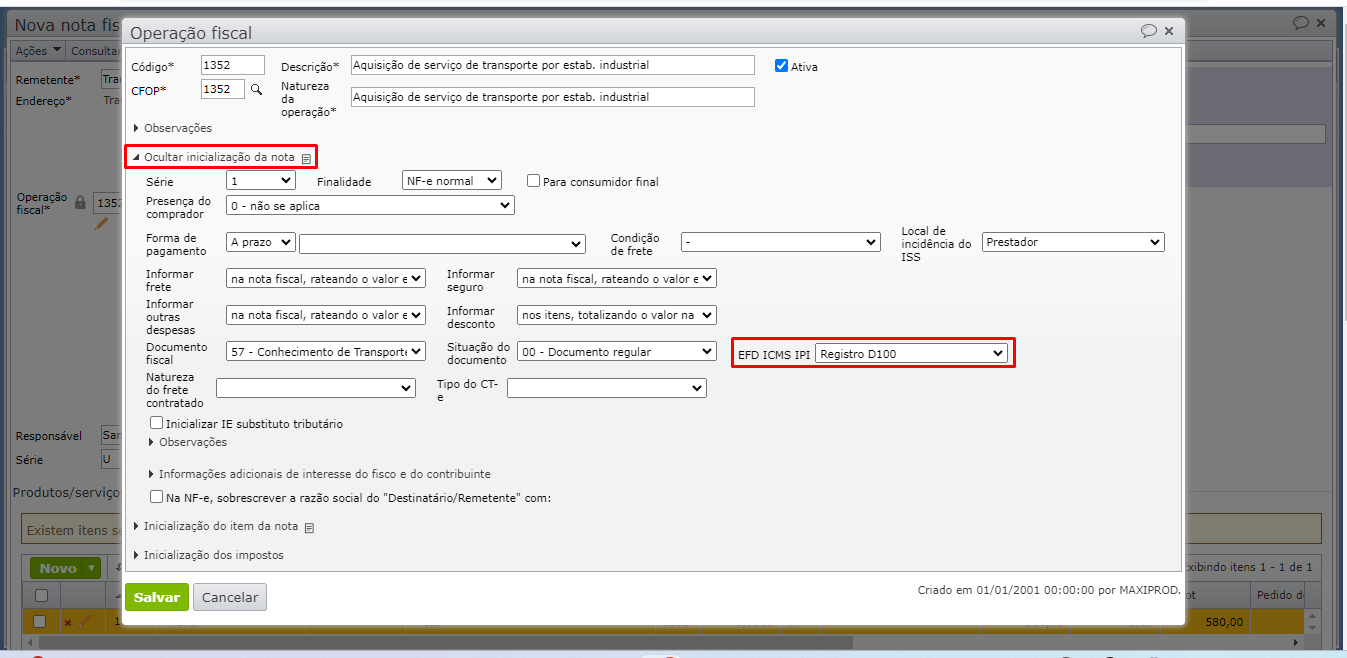The width and height of the screenshot is (1347, 658).
Task: Click the Código input field
Action: [233, 65]
